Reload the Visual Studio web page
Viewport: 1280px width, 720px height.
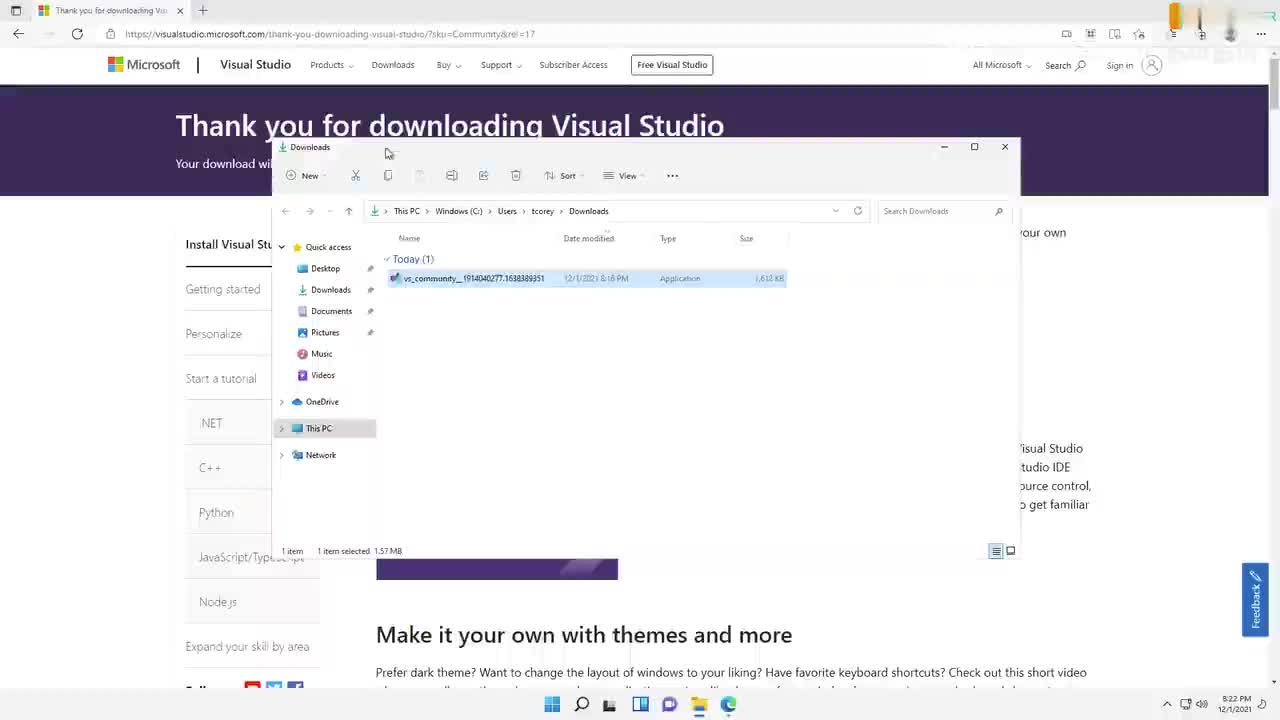77,34
